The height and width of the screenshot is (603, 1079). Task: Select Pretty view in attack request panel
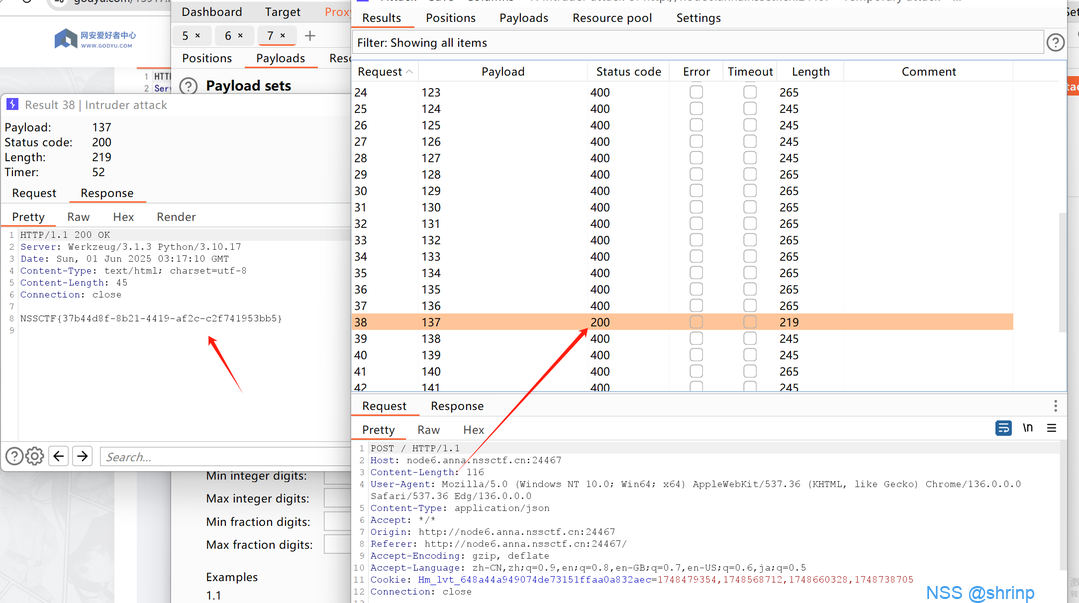pos(378,430)
